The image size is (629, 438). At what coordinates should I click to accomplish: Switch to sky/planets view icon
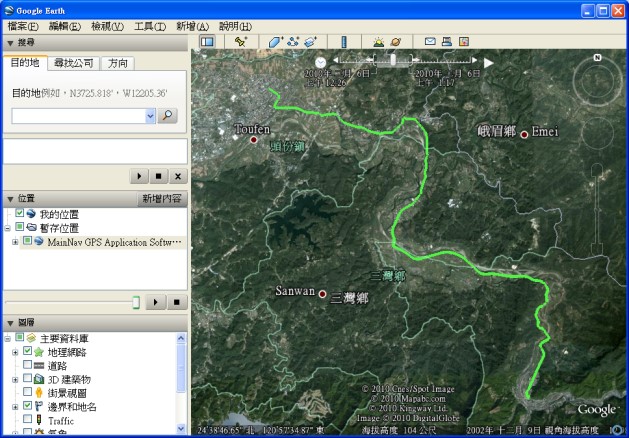tap(396, 42)
